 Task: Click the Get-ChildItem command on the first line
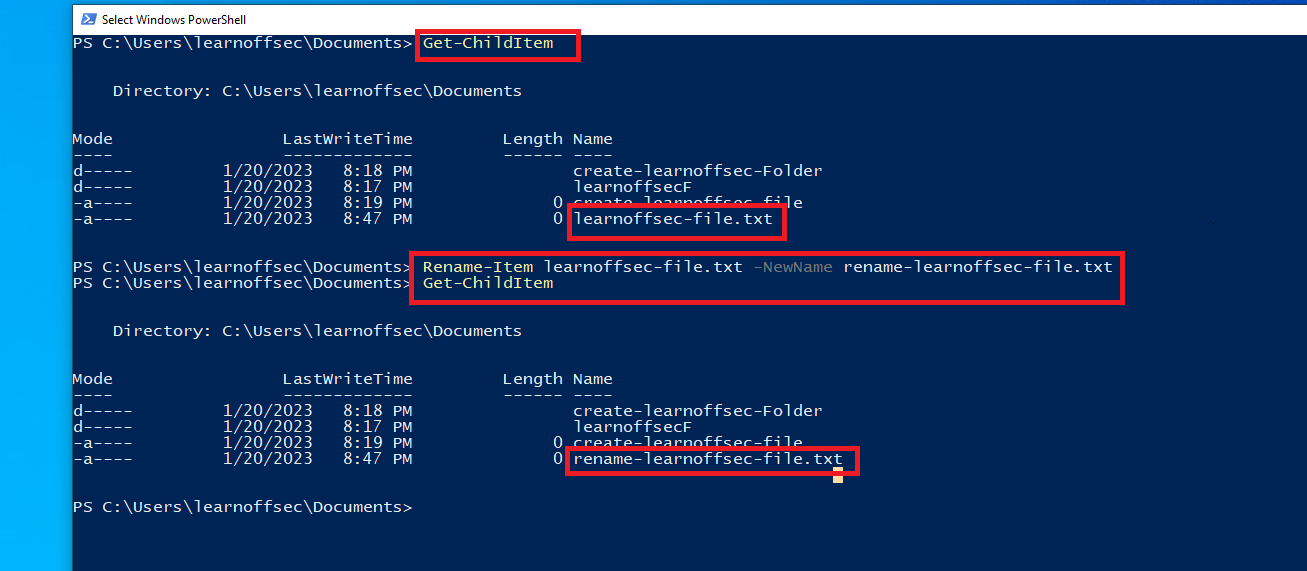[x=488, y=43]
